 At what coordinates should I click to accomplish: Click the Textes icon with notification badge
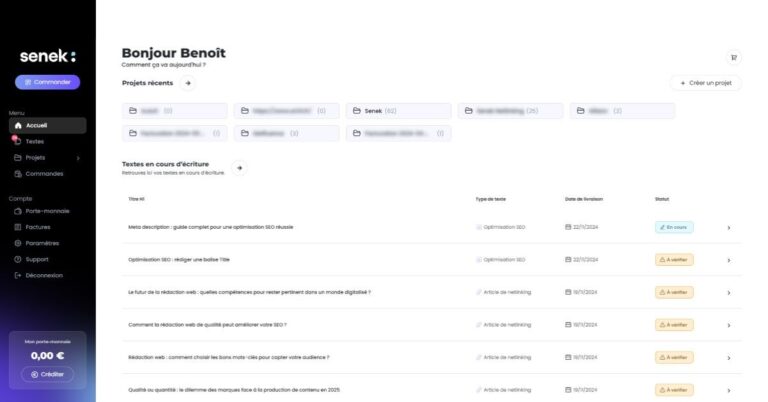[x=17, y=141]
